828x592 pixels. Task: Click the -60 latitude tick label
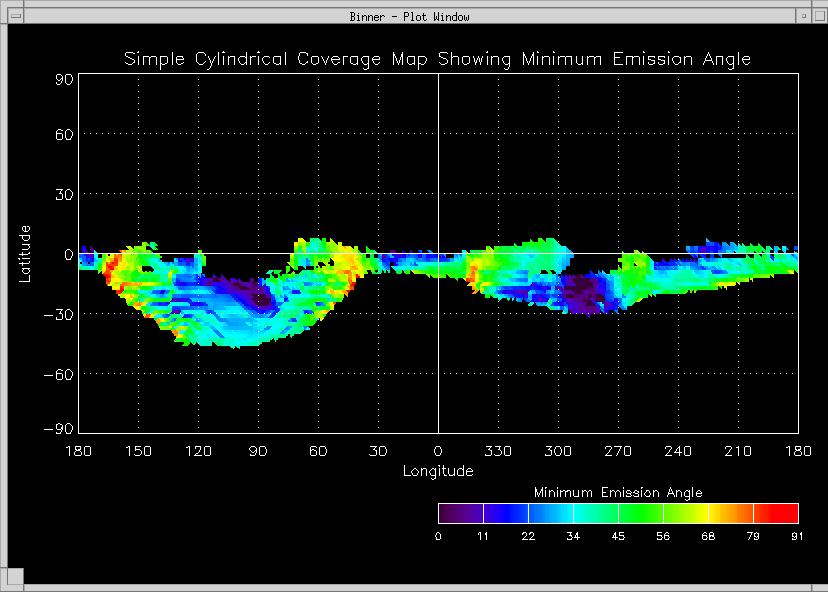point(50,373)
